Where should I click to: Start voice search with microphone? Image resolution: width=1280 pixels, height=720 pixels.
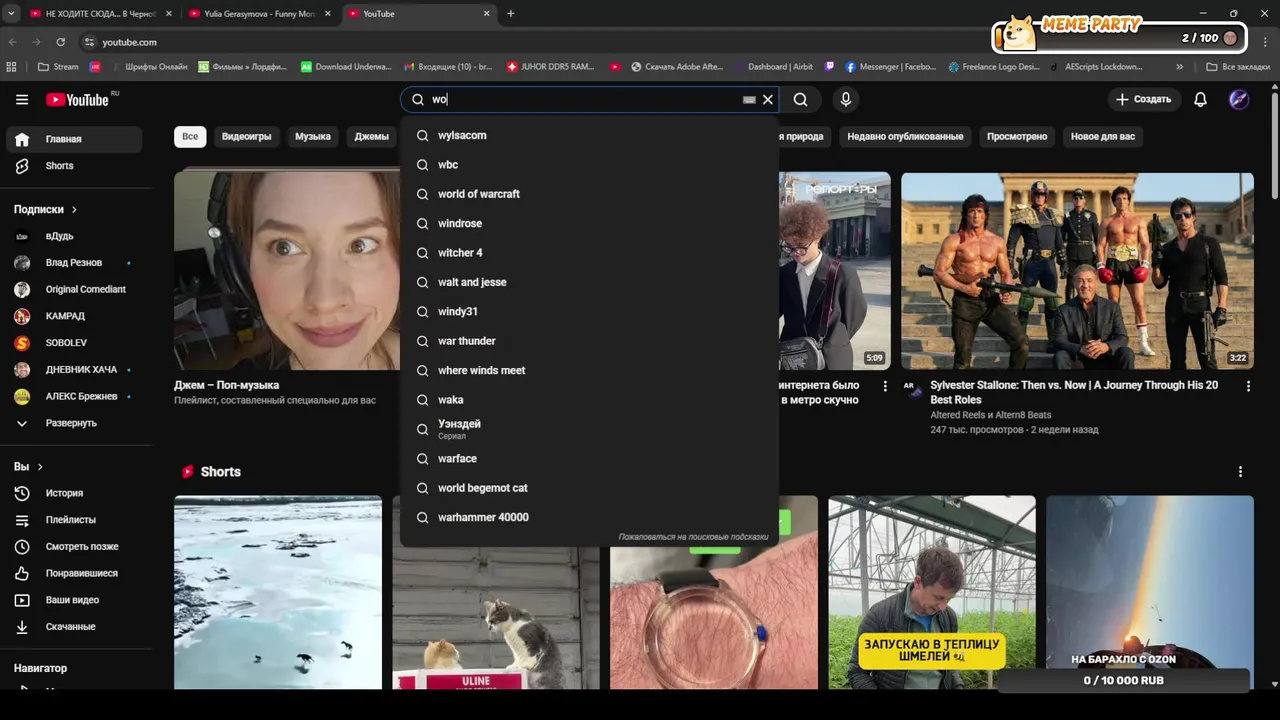846,99
